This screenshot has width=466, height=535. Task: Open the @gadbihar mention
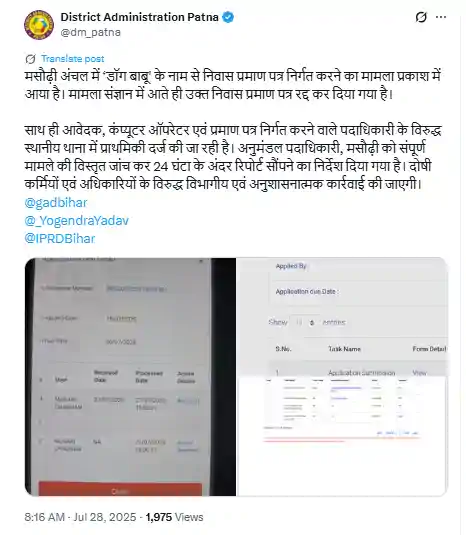click(56, 203)
